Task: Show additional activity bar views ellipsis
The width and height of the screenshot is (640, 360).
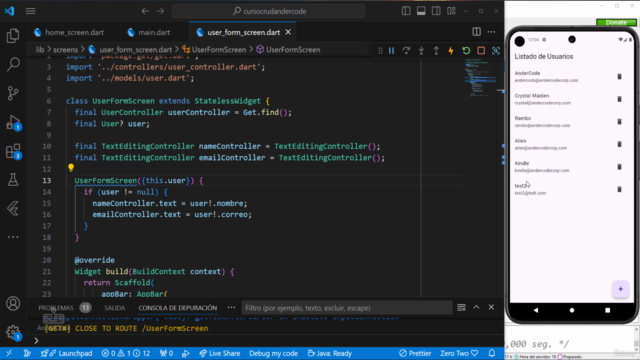Action: coord(13,237)
